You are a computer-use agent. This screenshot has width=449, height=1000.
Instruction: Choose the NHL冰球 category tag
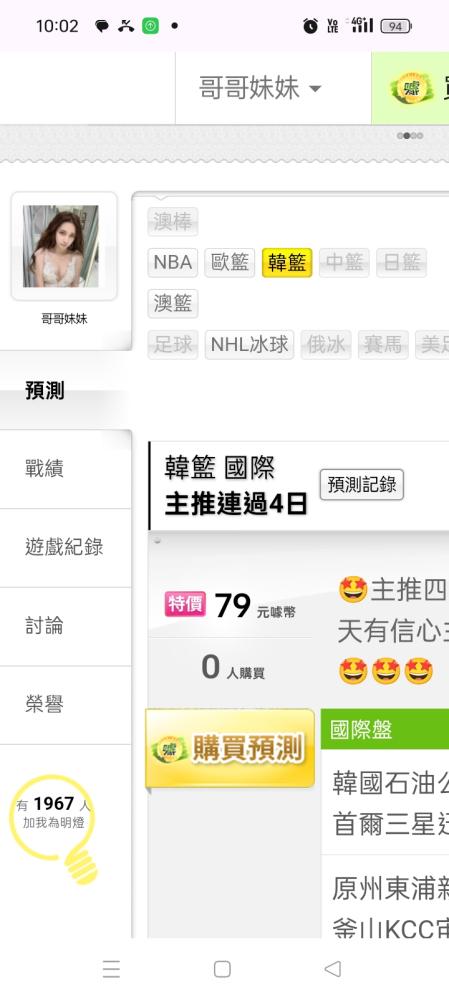(x=249, y=345)
